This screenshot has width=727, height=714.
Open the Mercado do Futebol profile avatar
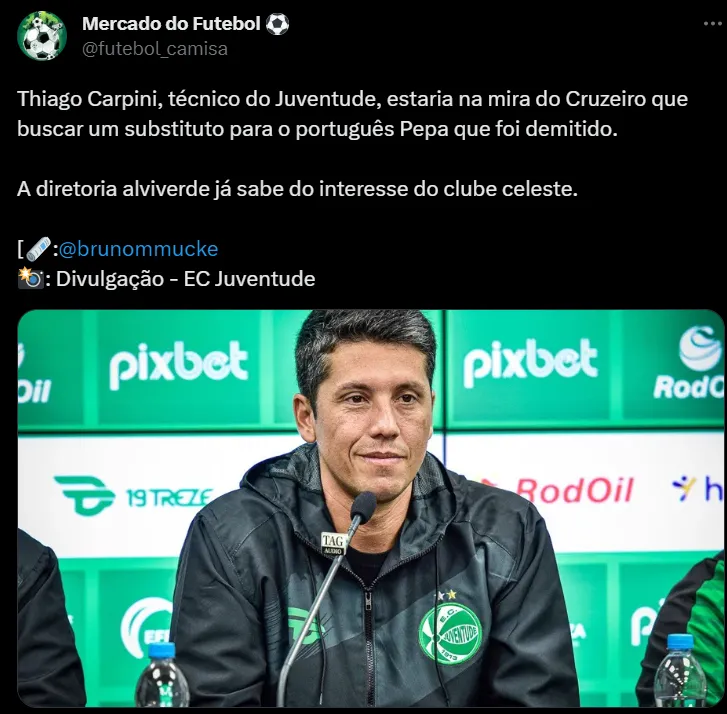[42, 36]
